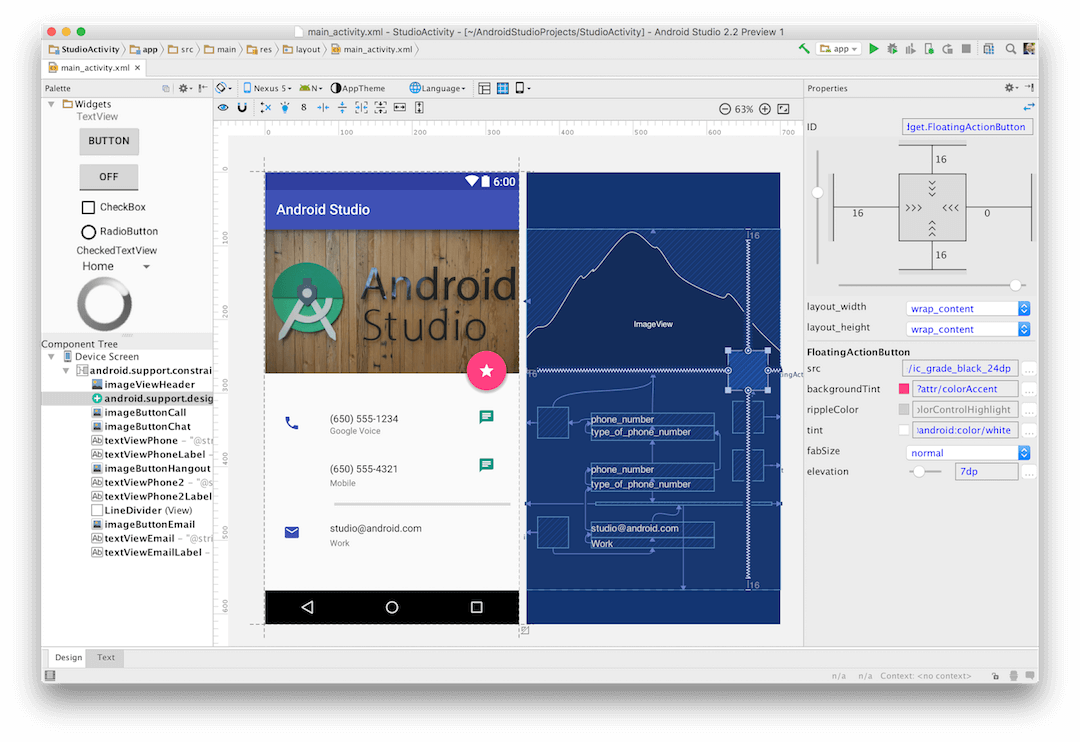Tick the CheckBox widget in the palette
1080x742 pixels.
click(x=89, y=207)
